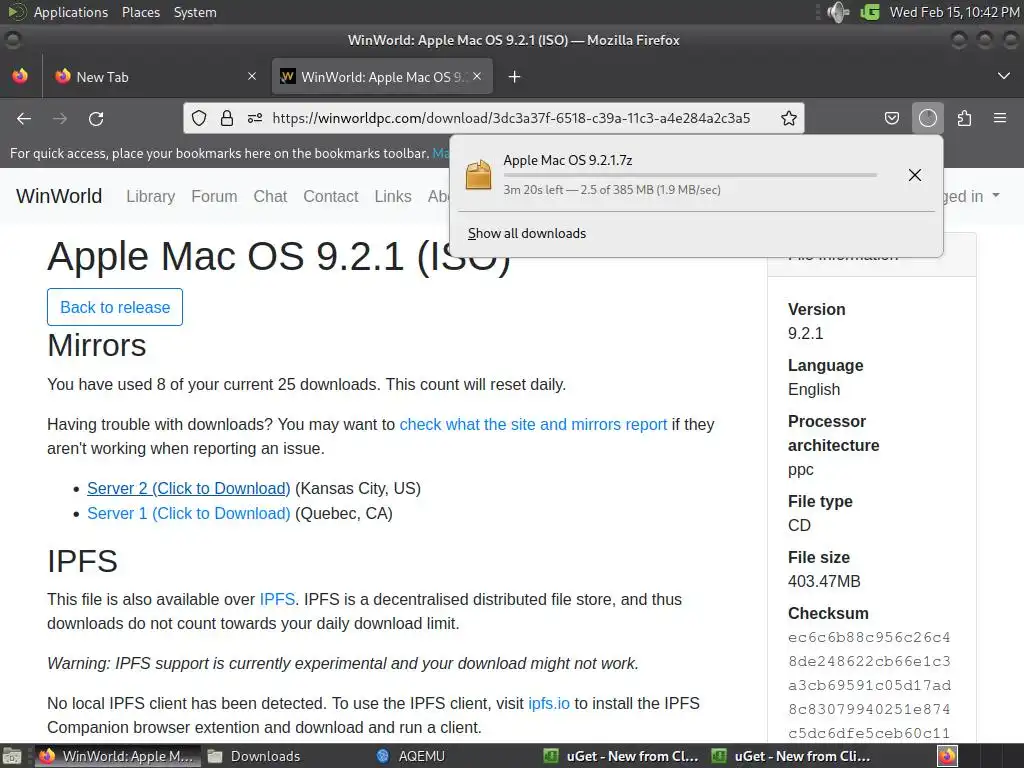The height and width of the screenshot is (768, 1024).
Task: Switch to the first uGet New from Clipboard taskbar item
Action: [622, 756]
